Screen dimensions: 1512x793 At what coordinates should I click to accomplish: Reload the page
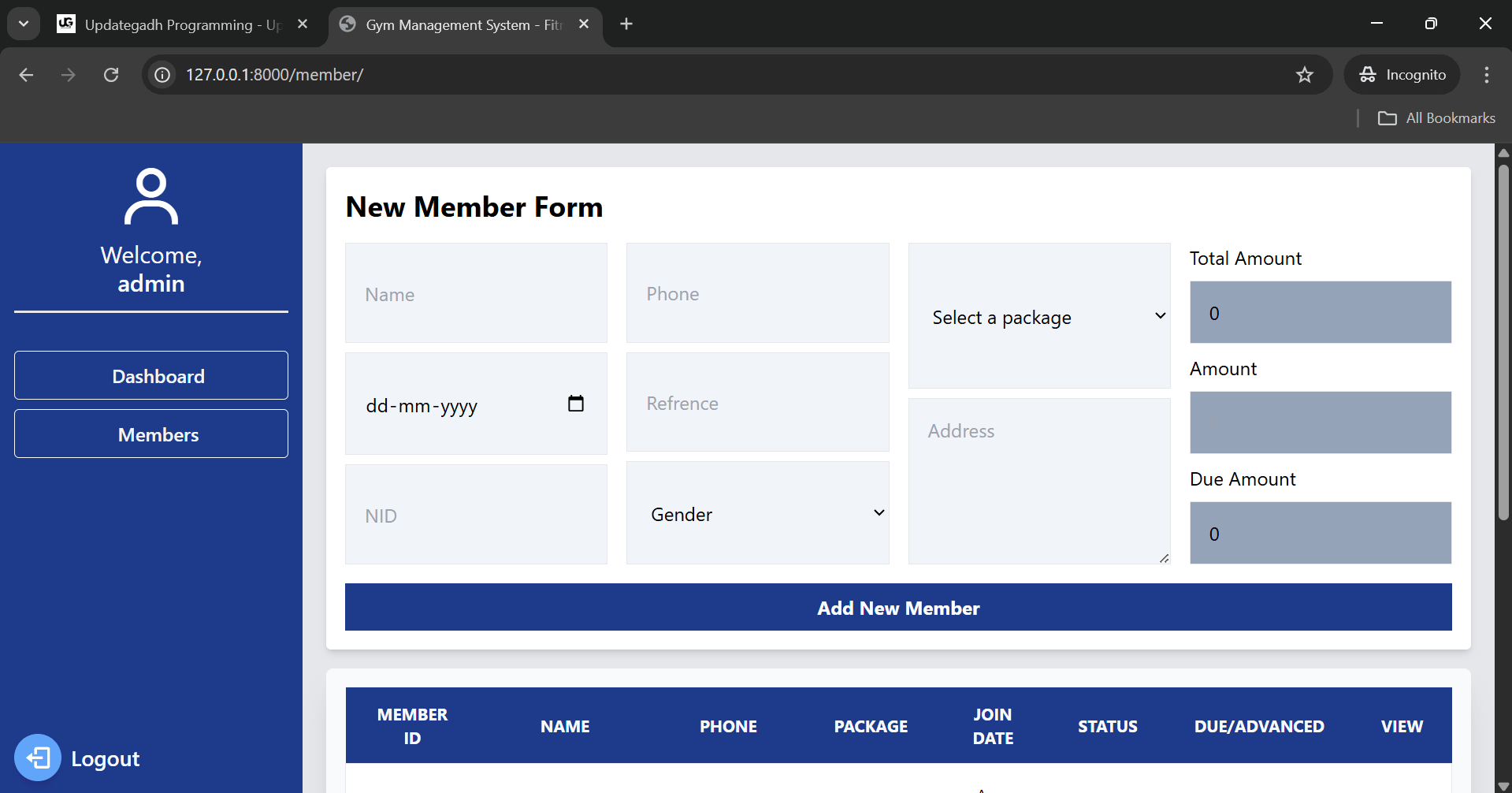pos(111,74)
